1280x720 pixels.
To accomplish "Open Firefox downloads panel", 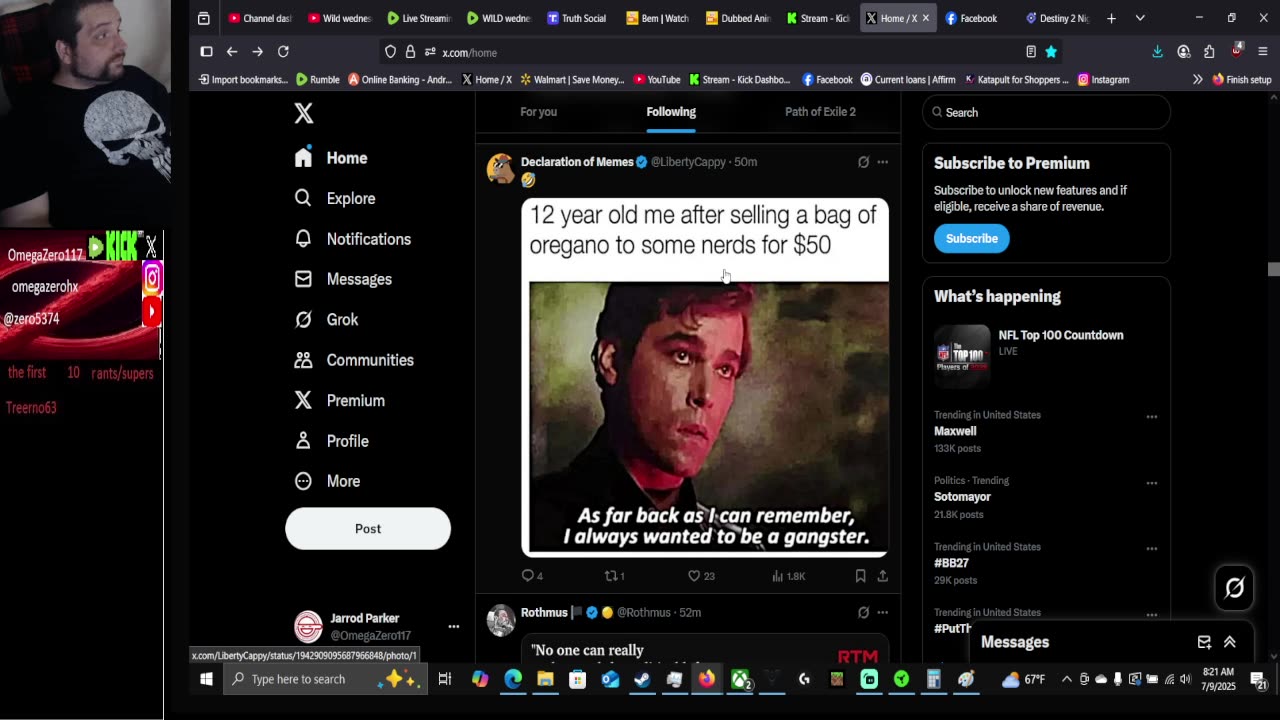I will point(1157,52).
